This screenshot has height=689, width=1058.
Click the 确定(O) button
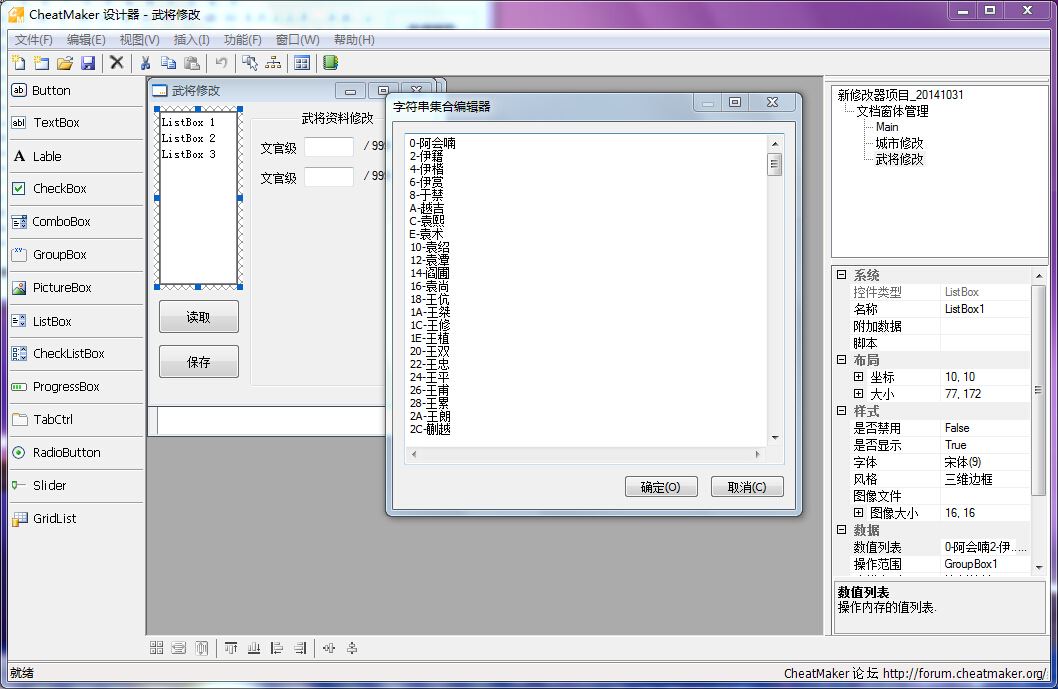tap(660, 487)
